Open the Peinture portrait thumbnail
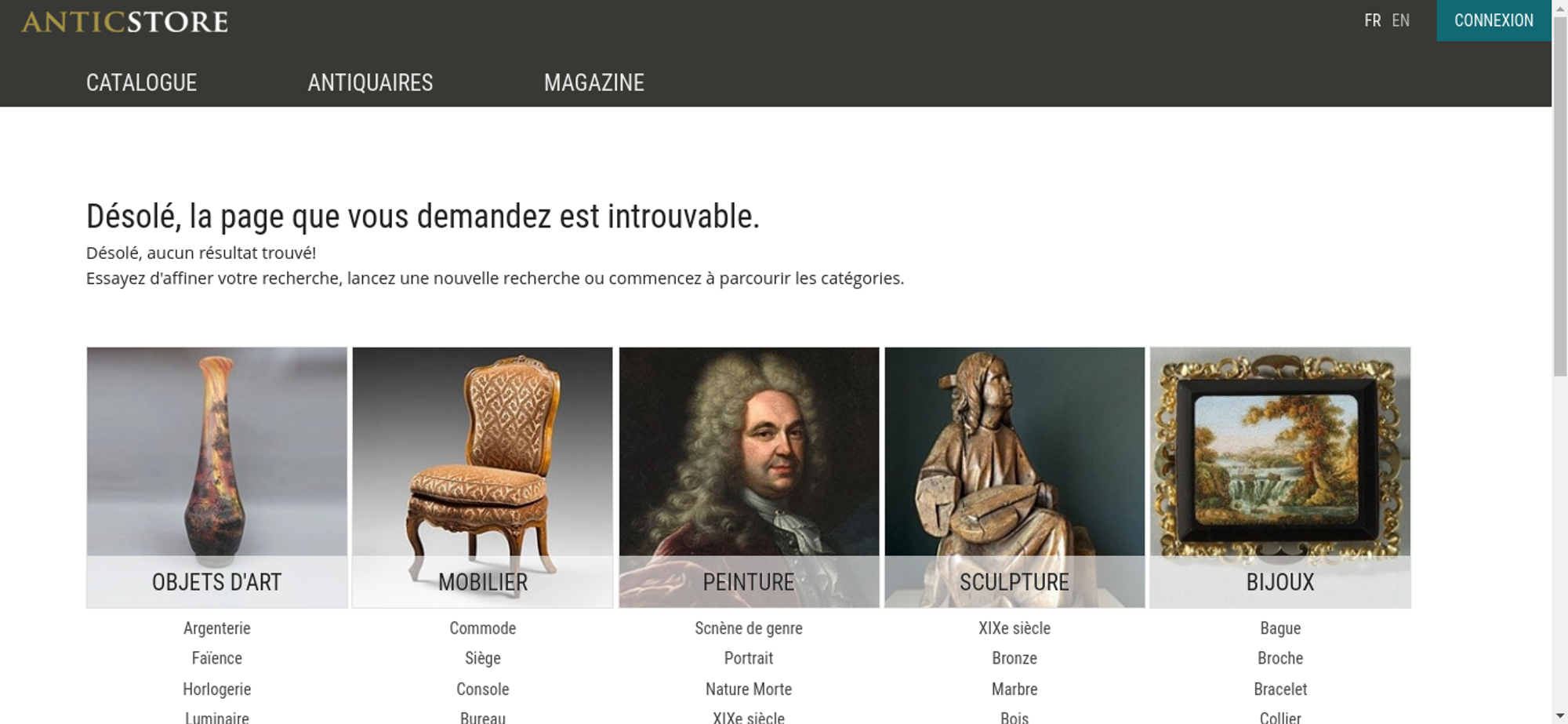Screen dimensions: 1568x724 tap(749, 477)
